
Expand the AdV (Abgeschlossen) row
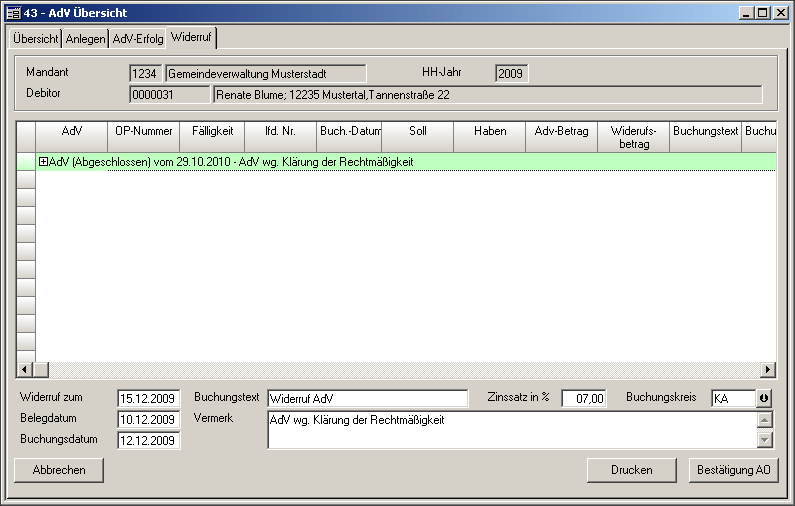coord(43,161)
